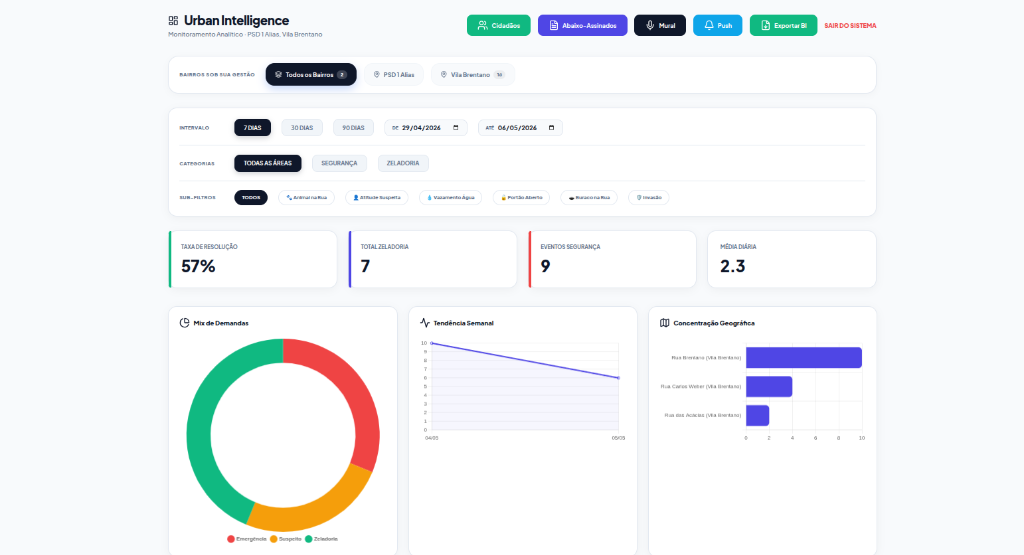Toggle Emergência legend entry in donut chart
Screen dimensions: 1024x555
pos(247,539)
